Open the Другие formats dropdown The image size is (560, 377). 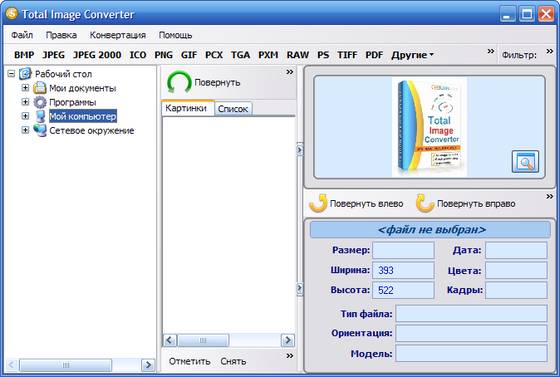tap(412, 55)
